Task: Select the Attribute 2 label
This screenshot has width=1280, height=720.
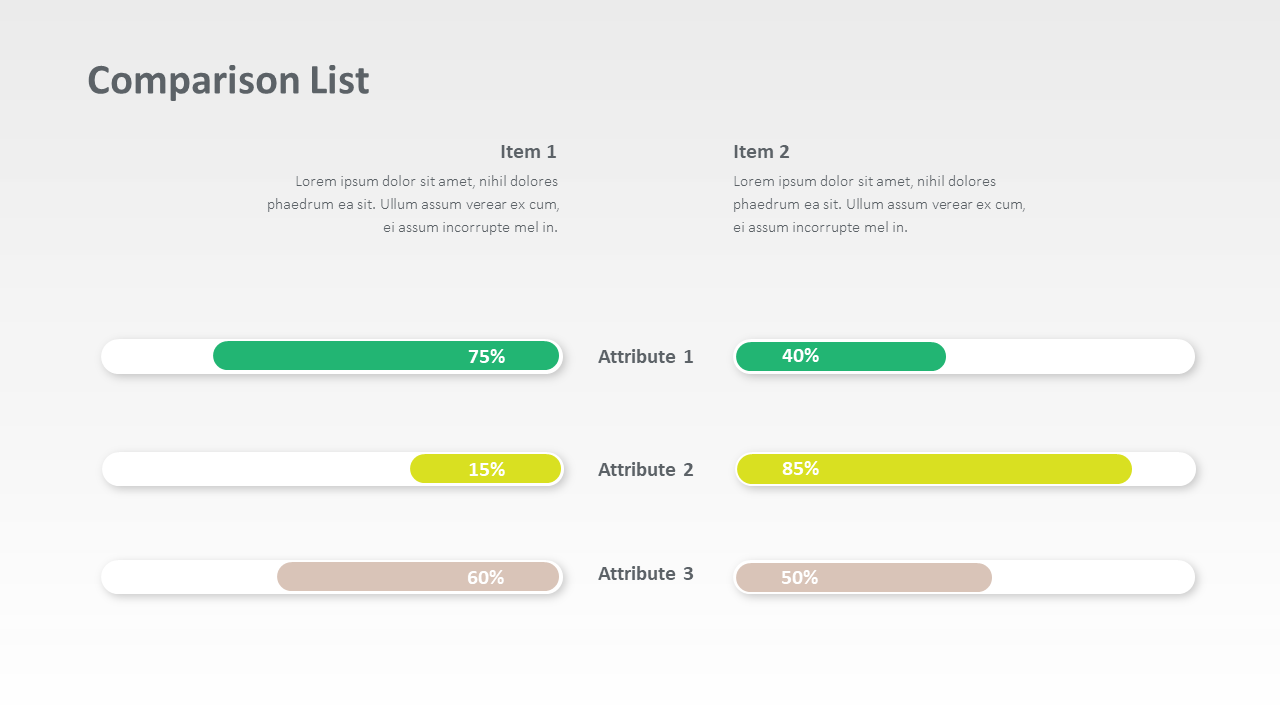Action: tap(645, 470)
